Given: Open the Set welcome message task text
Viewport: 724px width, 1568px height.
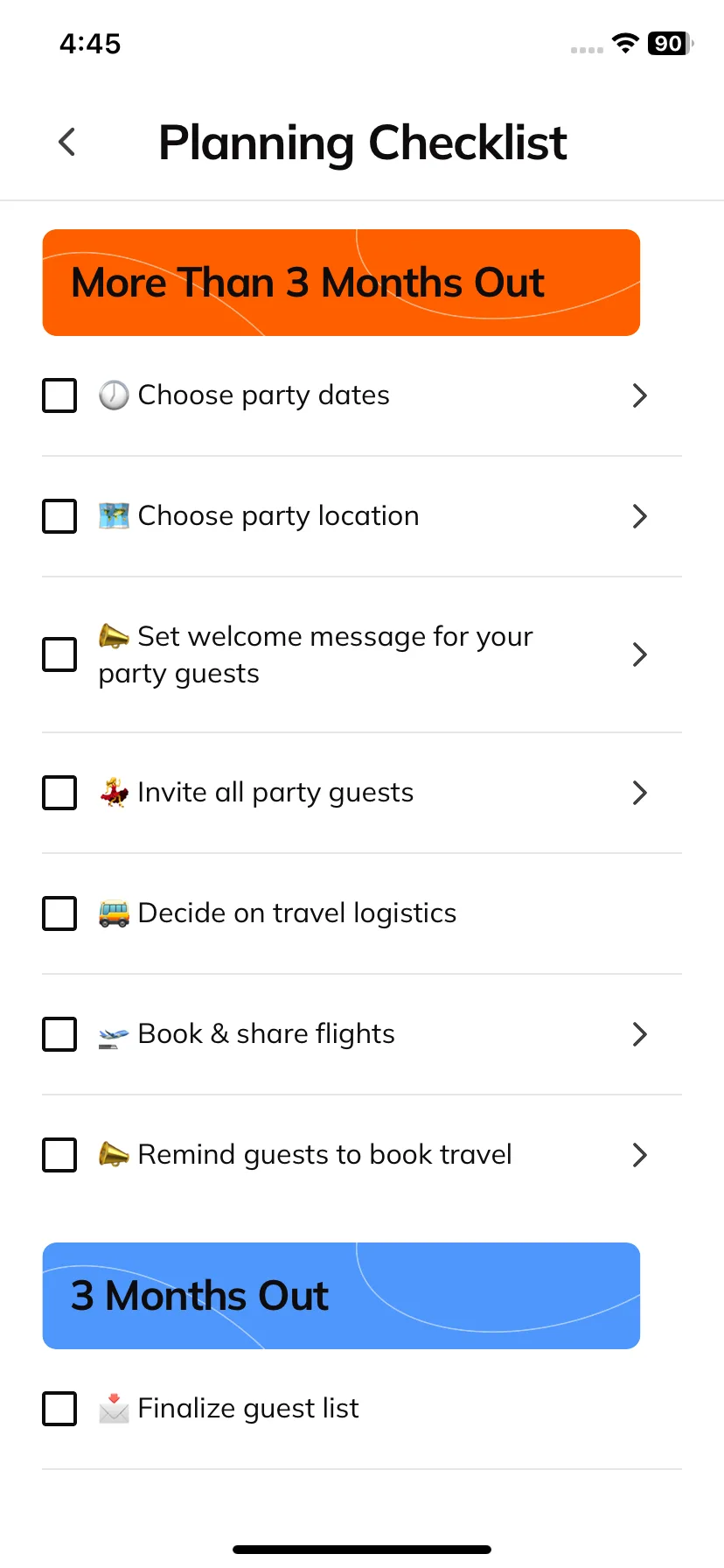Looking at the screenshot, I should (x=316, y=654).
